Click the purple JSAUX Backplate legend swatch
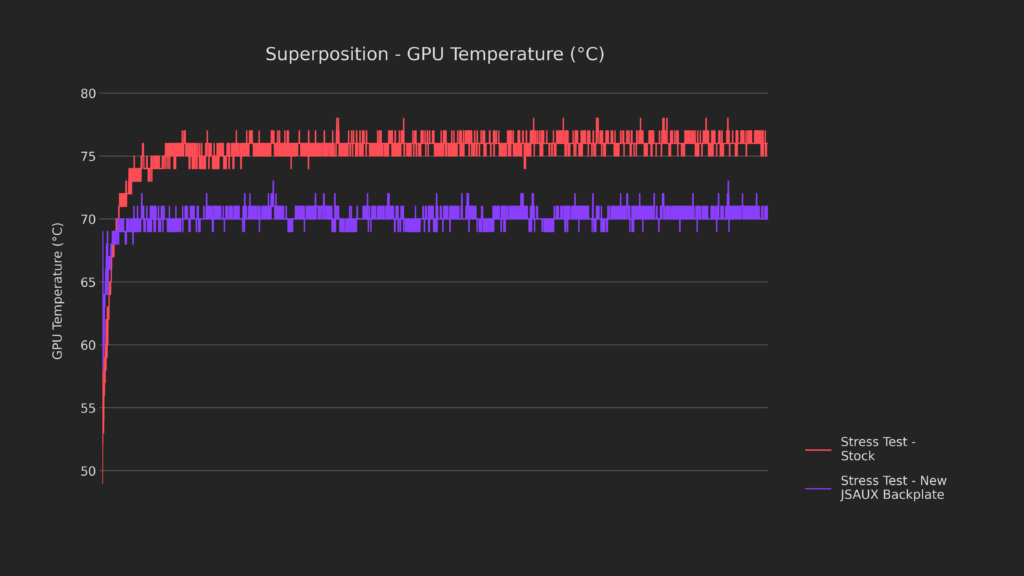This screenshot has width=1024, height=576. click(818, 488)
